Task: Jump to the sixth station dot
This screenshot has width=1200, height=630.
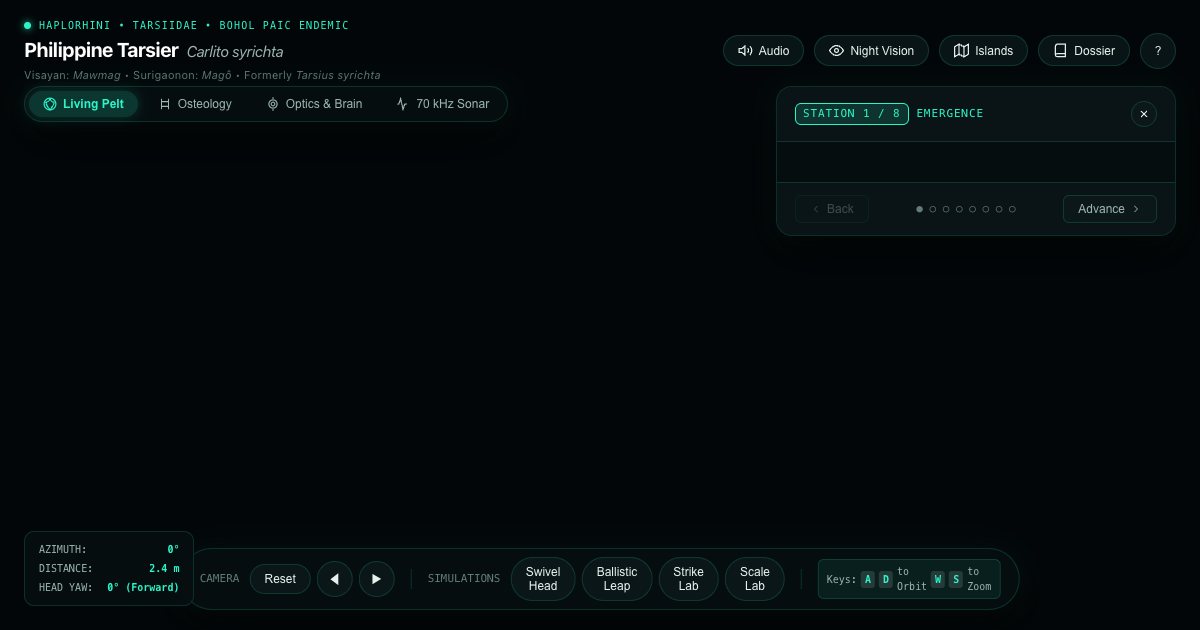Action: 986,209
